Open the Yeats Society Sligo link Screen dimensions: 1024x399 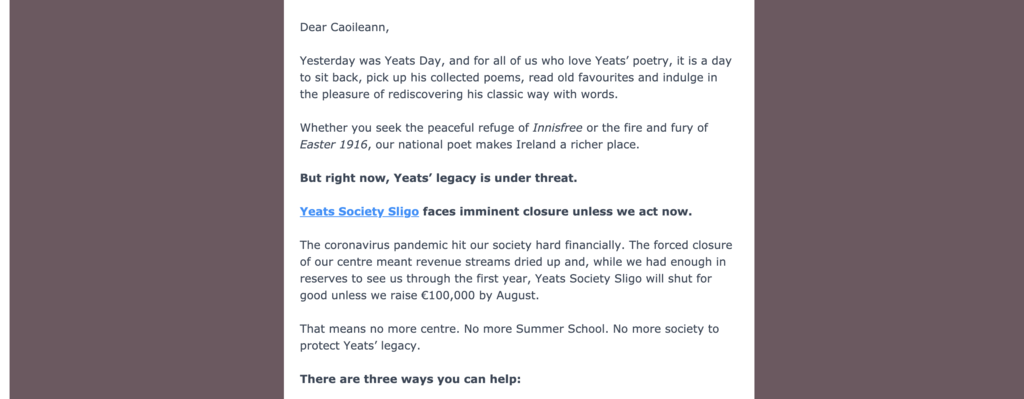[x=359, y=212]
